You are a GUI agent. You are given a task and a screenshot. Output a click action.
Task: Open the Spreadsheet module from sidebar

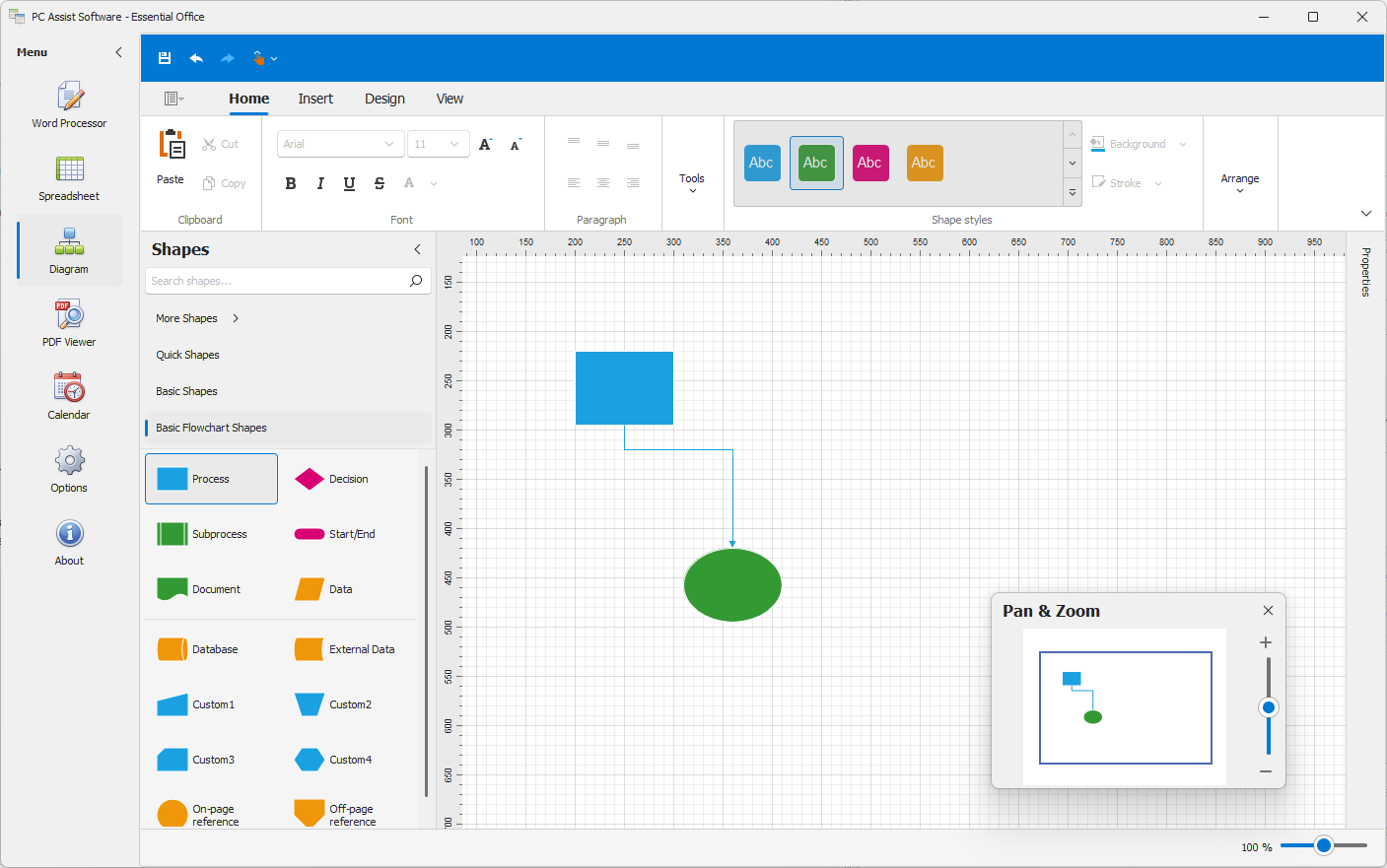(x=69, y=178)
